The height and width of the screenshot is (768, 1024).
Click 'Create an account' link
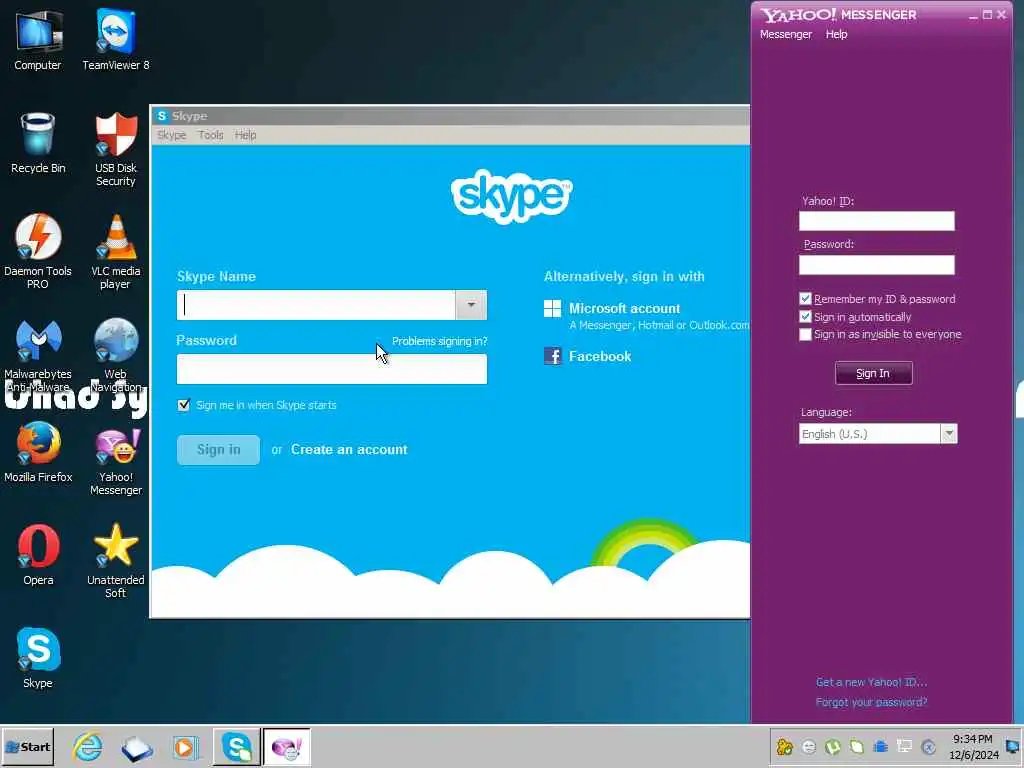click(349, 449)
